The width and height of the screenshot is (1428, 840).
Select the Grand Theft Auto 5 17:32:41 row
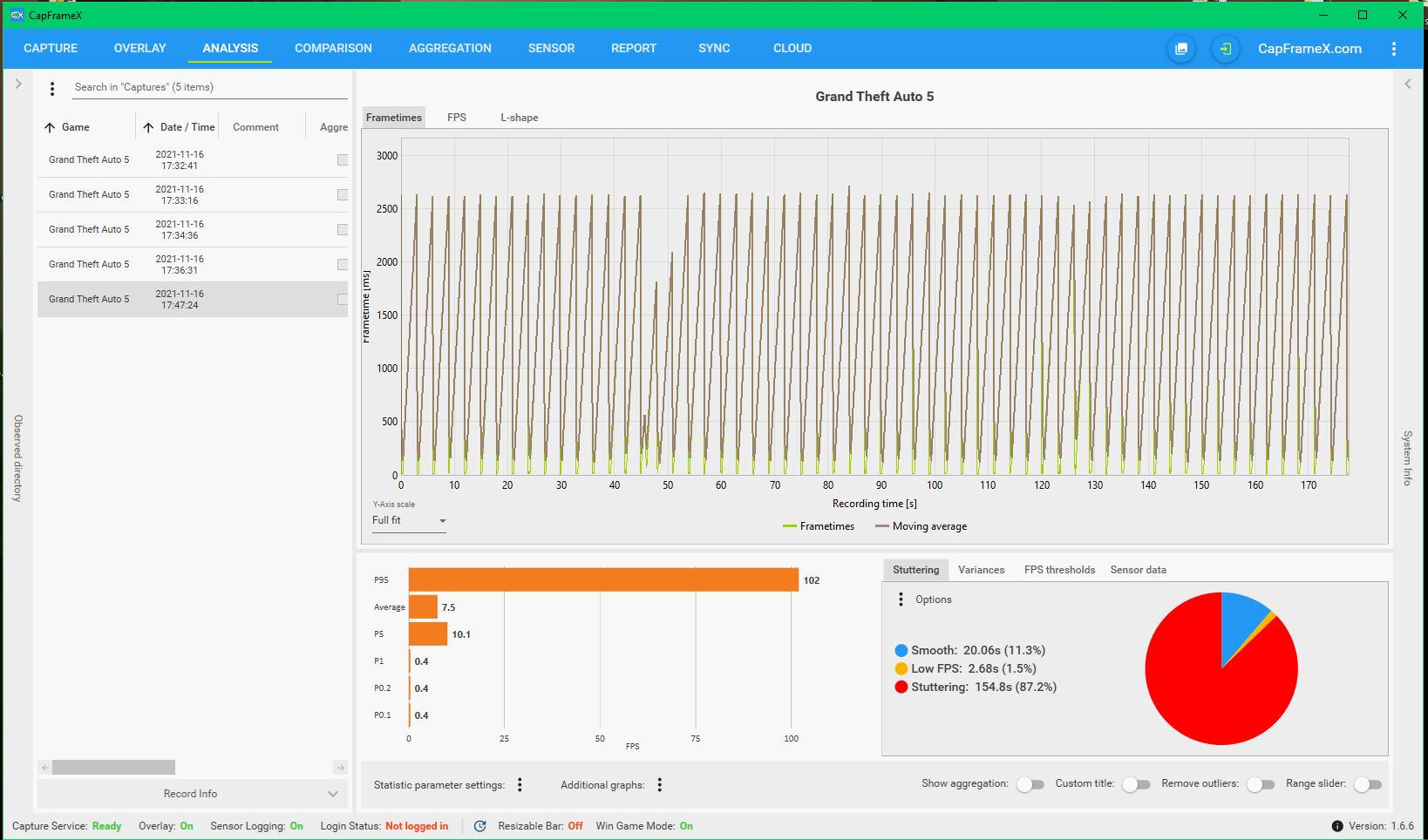click(x=192, y=160)
